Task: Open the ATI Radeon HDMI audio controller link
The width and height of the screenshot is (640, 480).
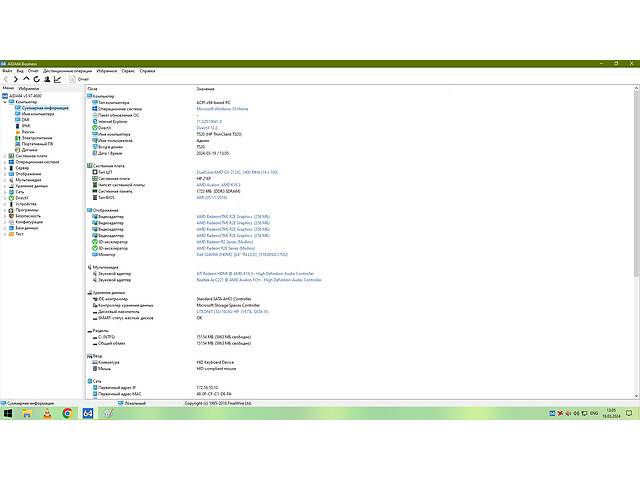Action: coord(255,273)
